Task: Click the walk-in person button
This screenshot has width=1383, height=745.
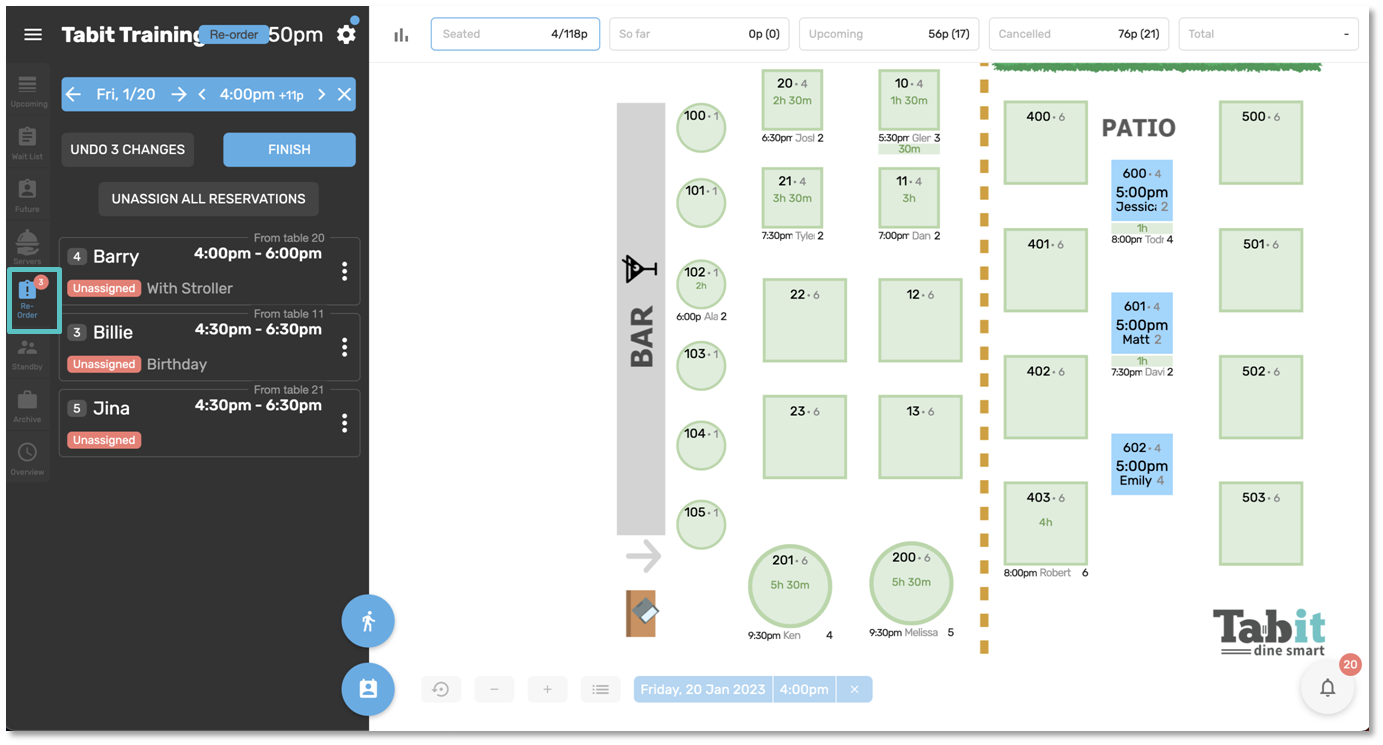Action: point(368,622)
